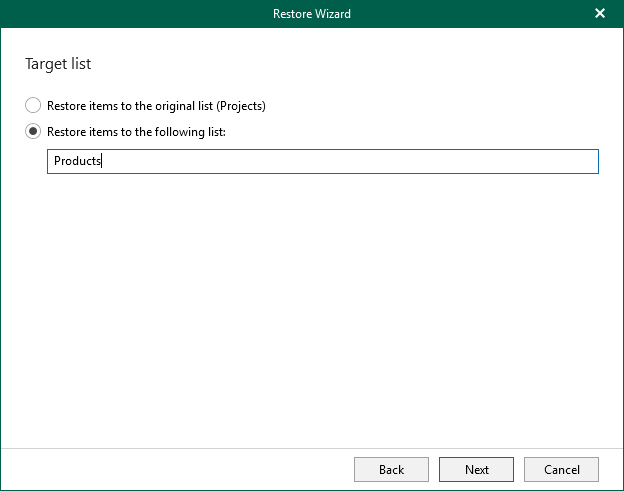Click the Restore Wizard title bar text
624x491 pixels.
[311, 14]
